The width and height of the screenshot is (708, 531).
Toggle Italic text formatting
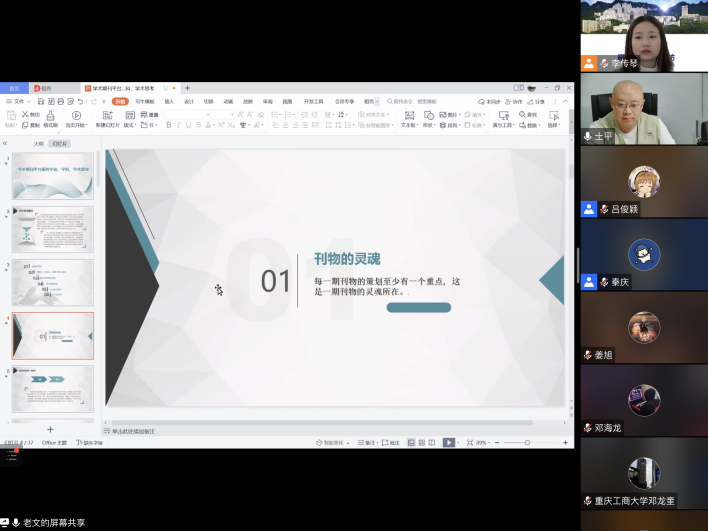(x=179, y=125)
